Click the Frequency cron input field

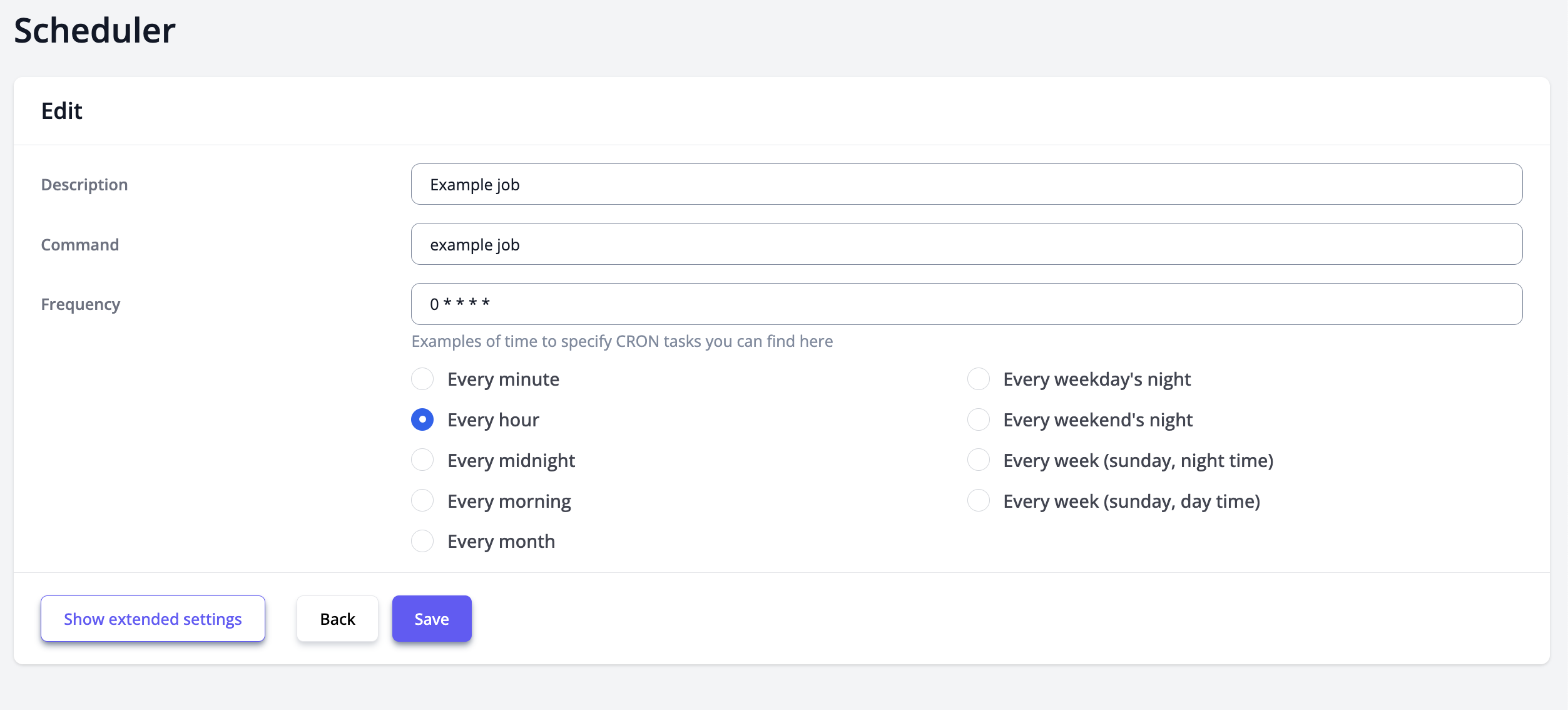966,304
